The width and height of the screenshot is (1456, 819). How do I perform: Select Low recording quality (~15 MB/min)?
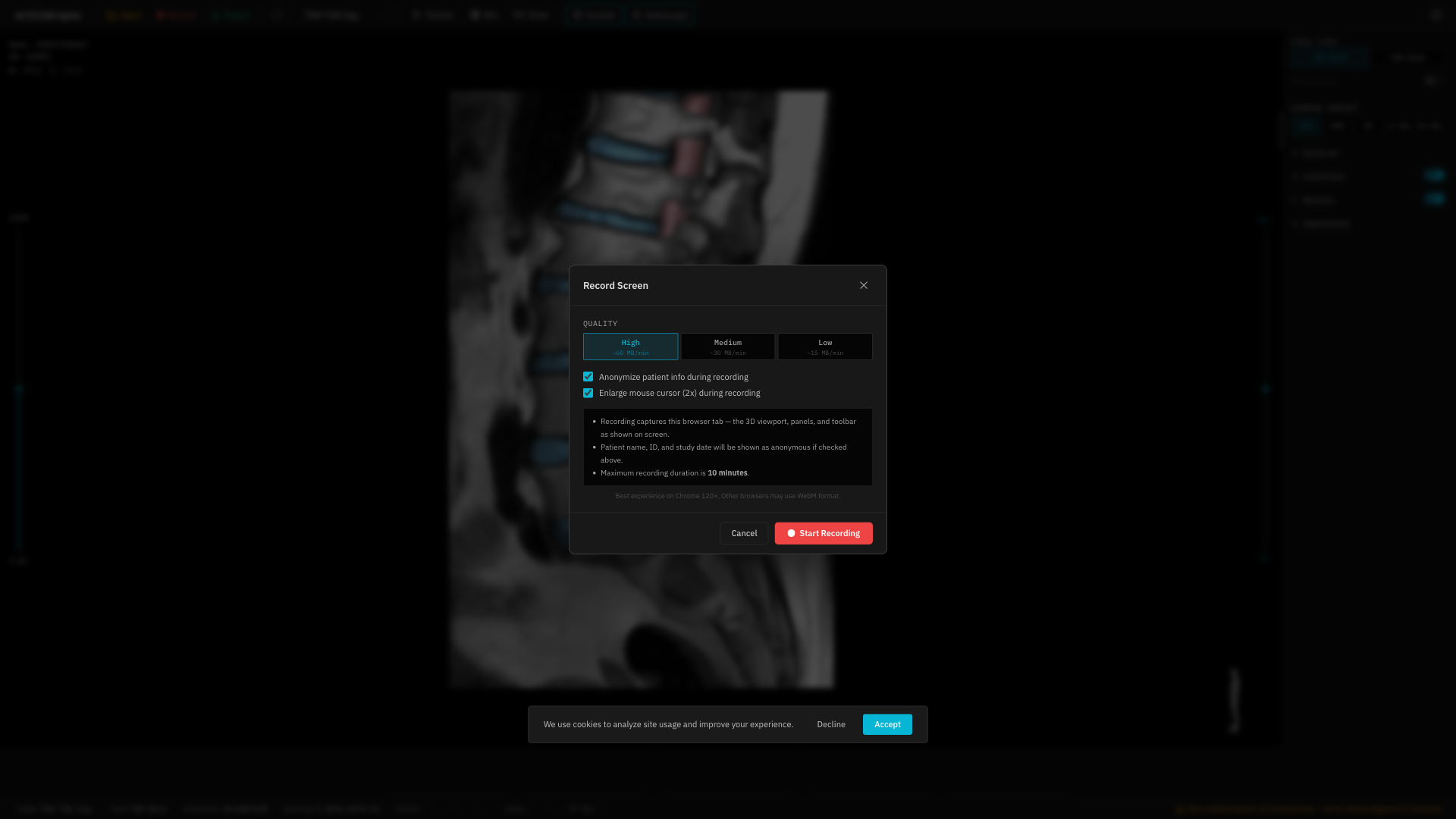tap(825, 346)
